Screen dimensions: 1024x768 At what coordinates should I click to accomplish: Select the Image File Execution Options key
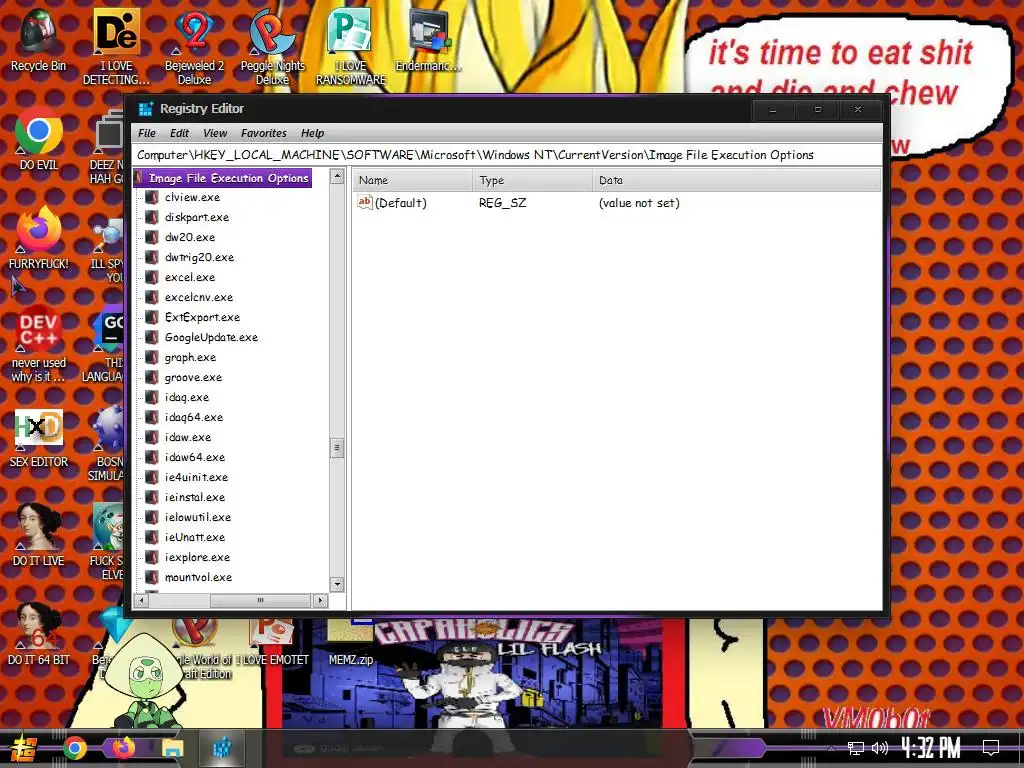click(x=228, y=178)
